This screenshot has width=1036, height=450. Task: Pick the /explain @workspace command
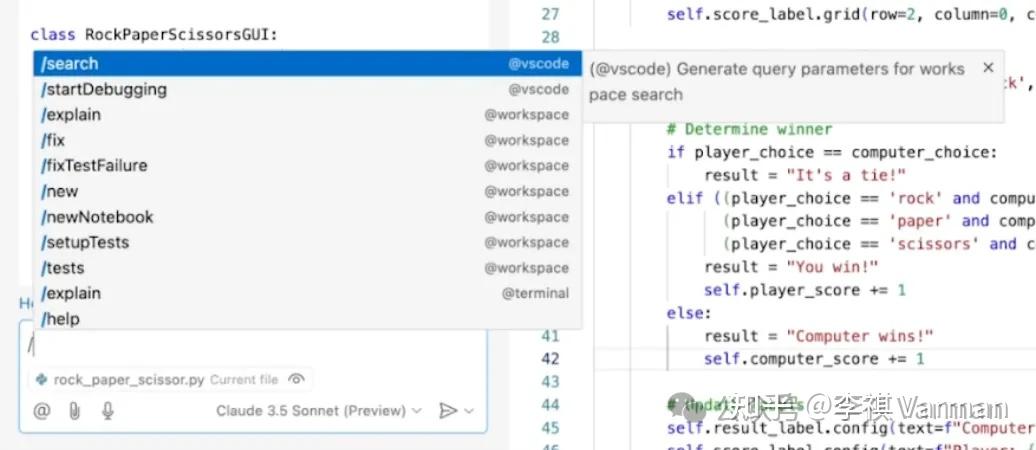click(307, 115)
